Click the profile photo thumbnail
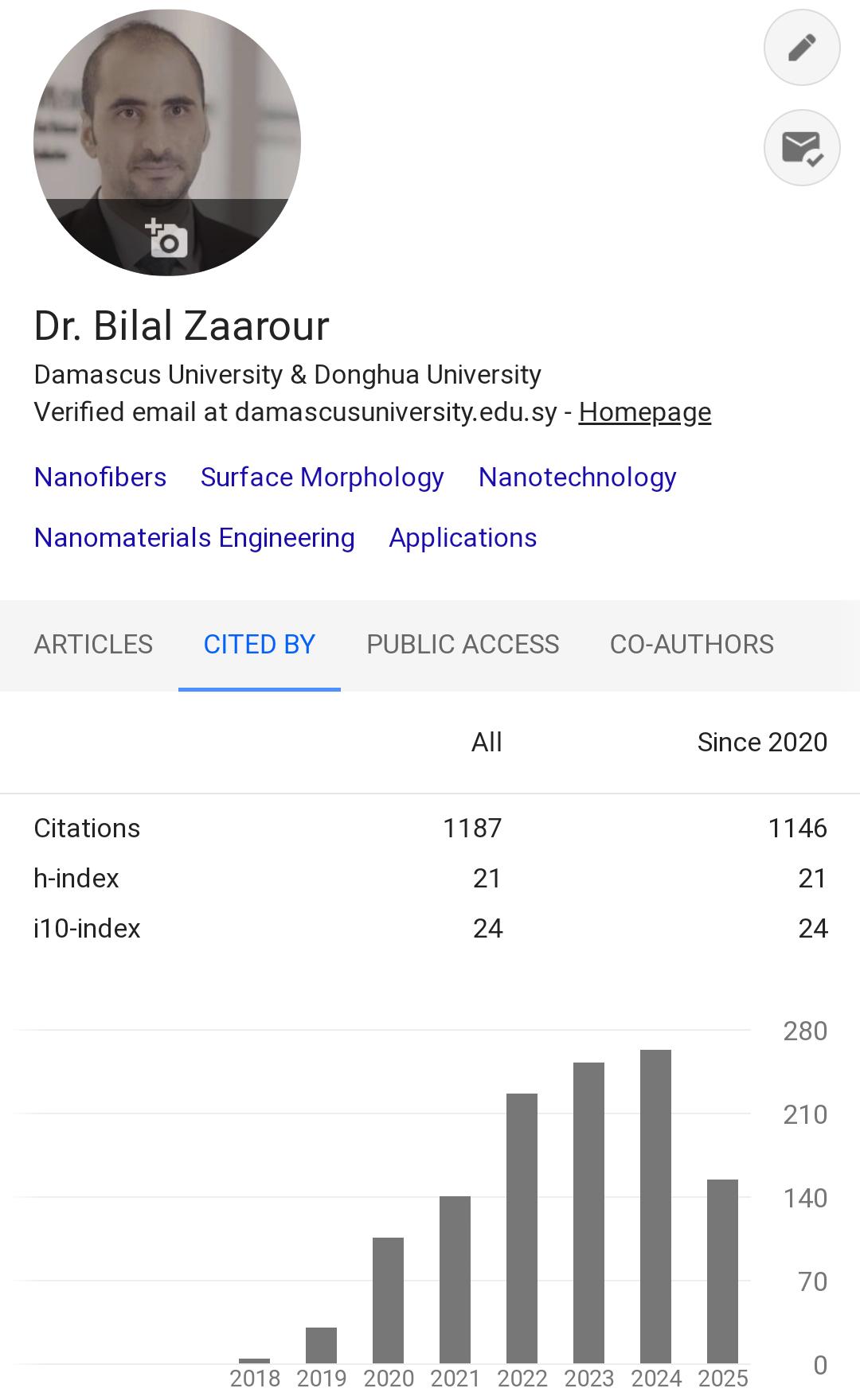 [x=166, y=119]
